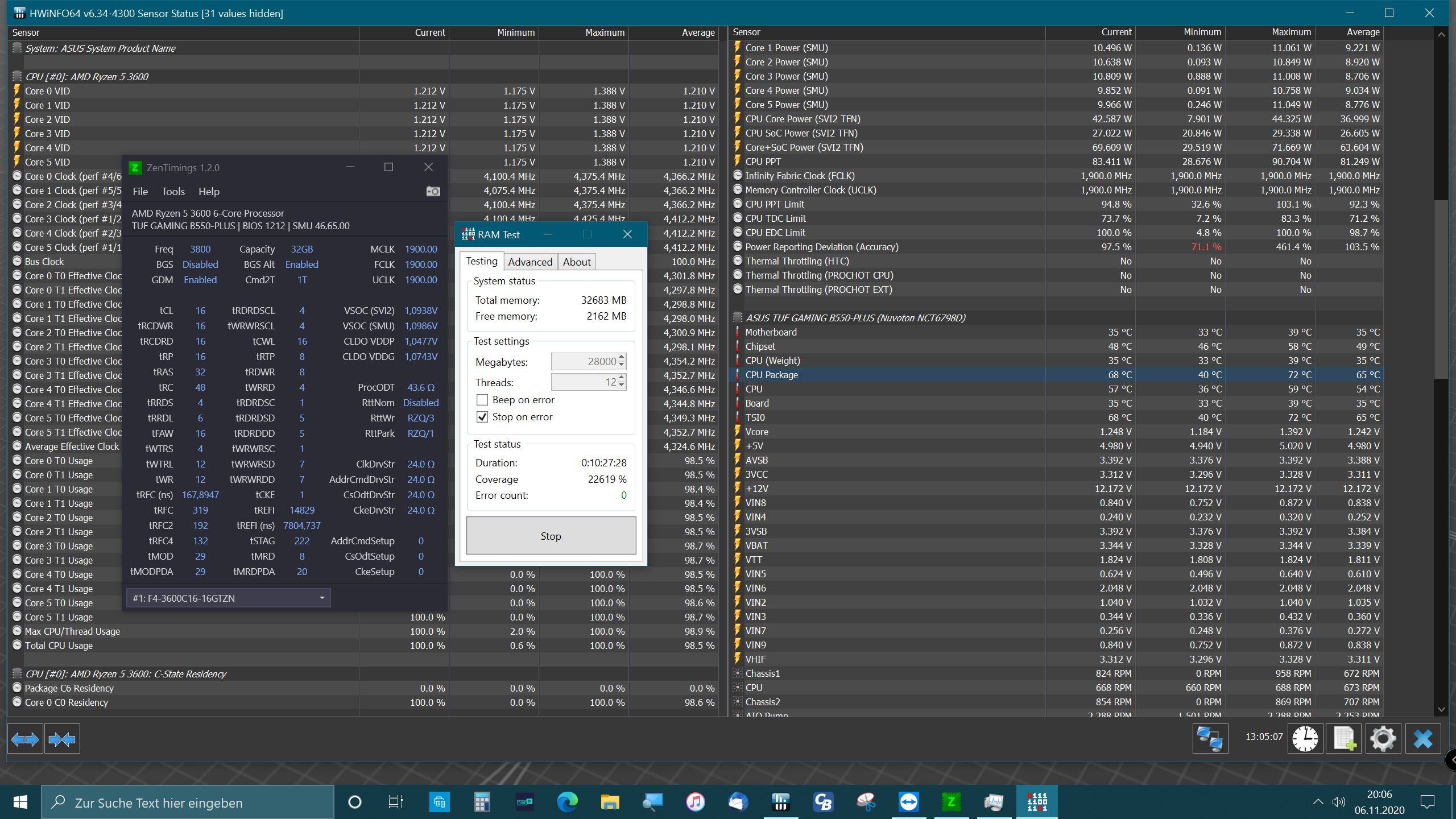Viewport: 1456px width, 819px height.
Task: Click the blue X close sensors icon
Action: (1422, 739)
